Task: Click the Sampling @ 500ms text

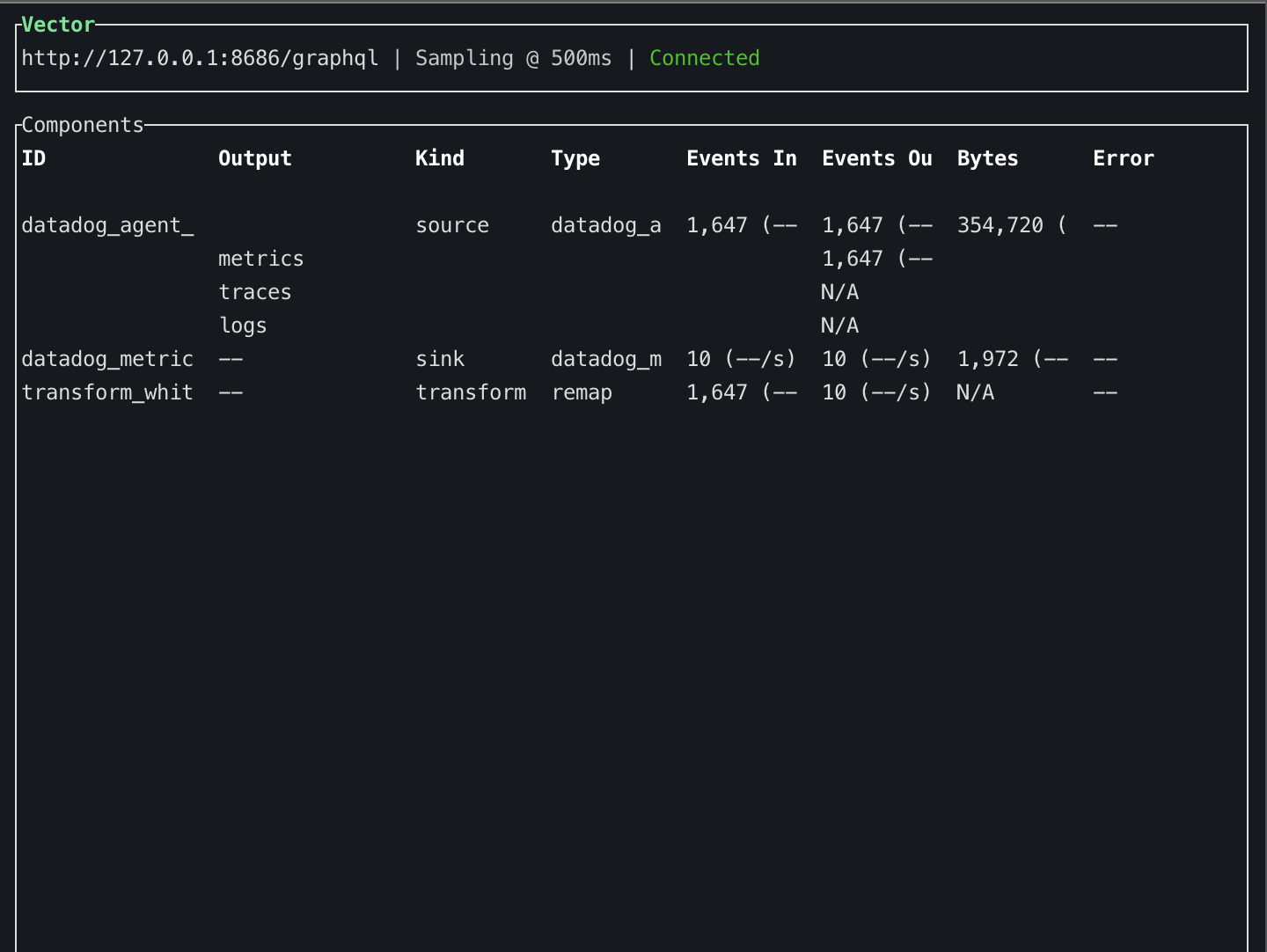Action: [513, 58]
